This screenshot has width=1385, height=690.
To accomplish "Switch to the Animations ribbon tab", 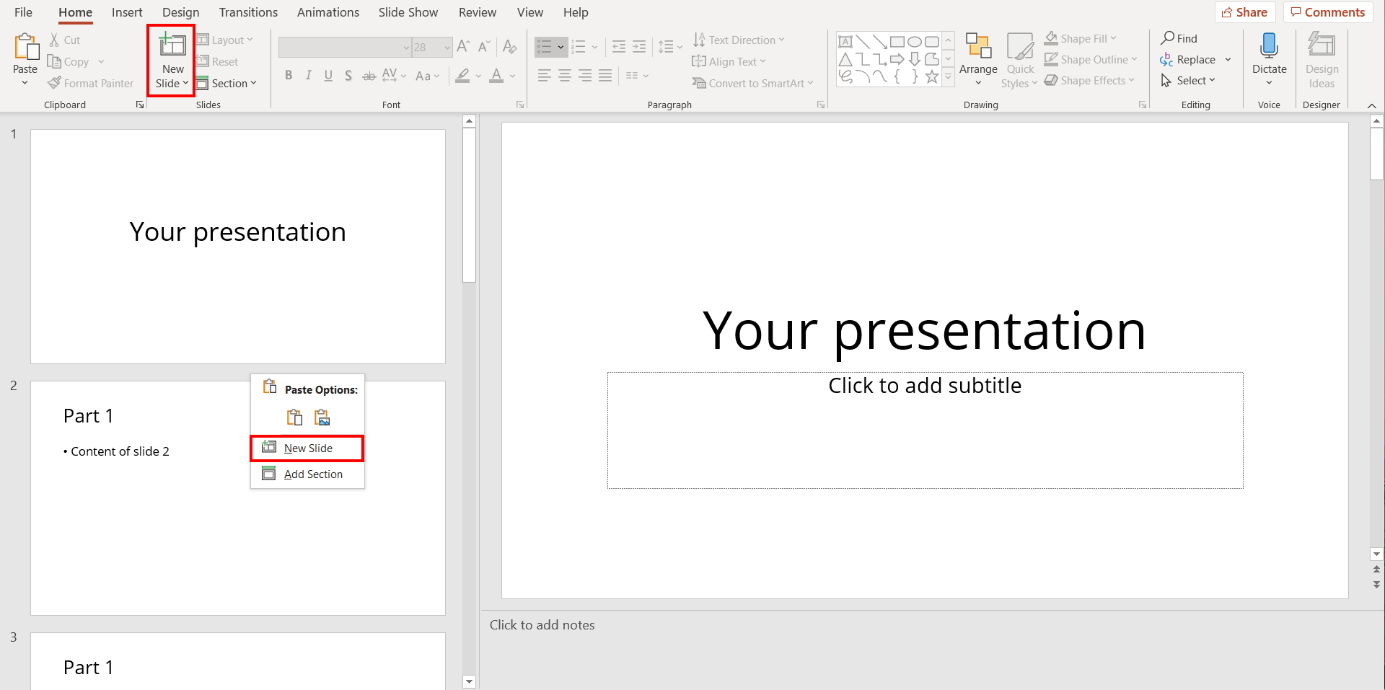I will pos(328,12).
